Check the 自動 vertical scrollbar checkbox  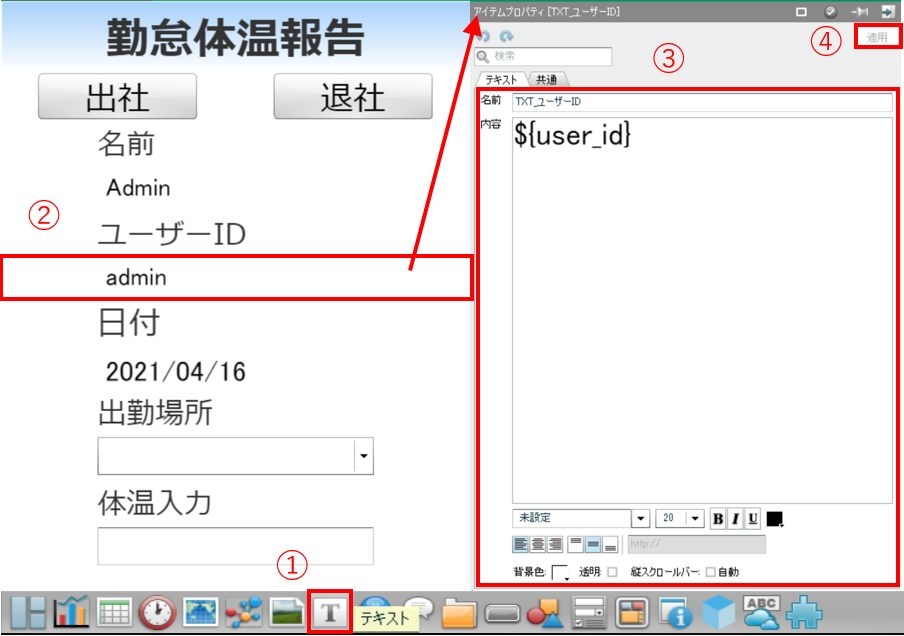[711, 572]
